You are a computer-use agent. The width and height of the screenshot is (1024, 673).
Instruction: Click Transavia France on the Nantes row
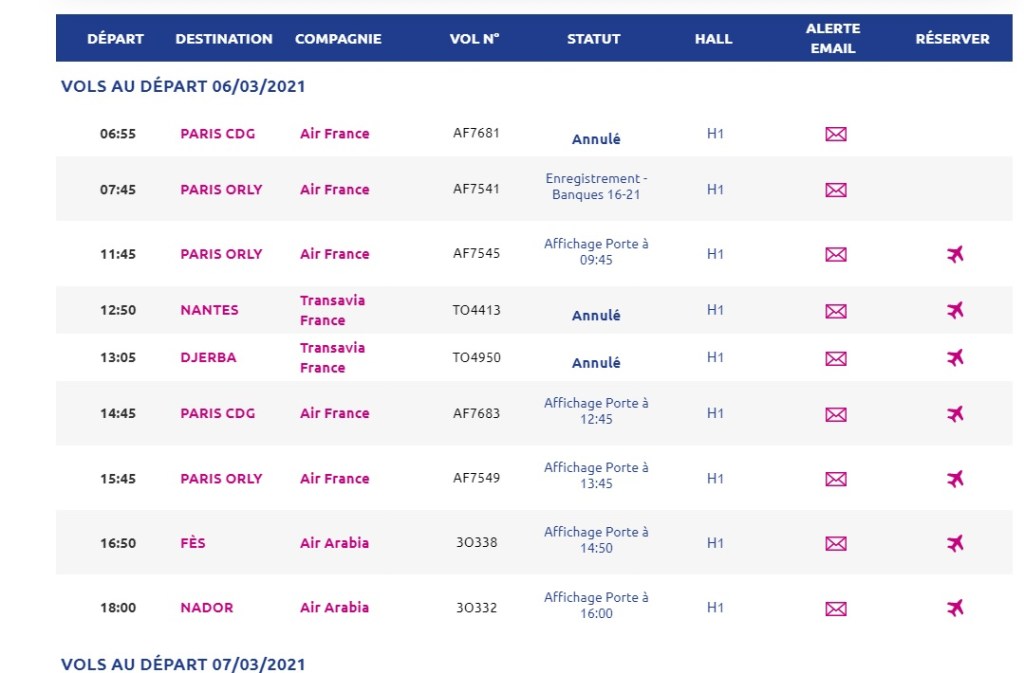pyautogui.click(x=332, y=310)
